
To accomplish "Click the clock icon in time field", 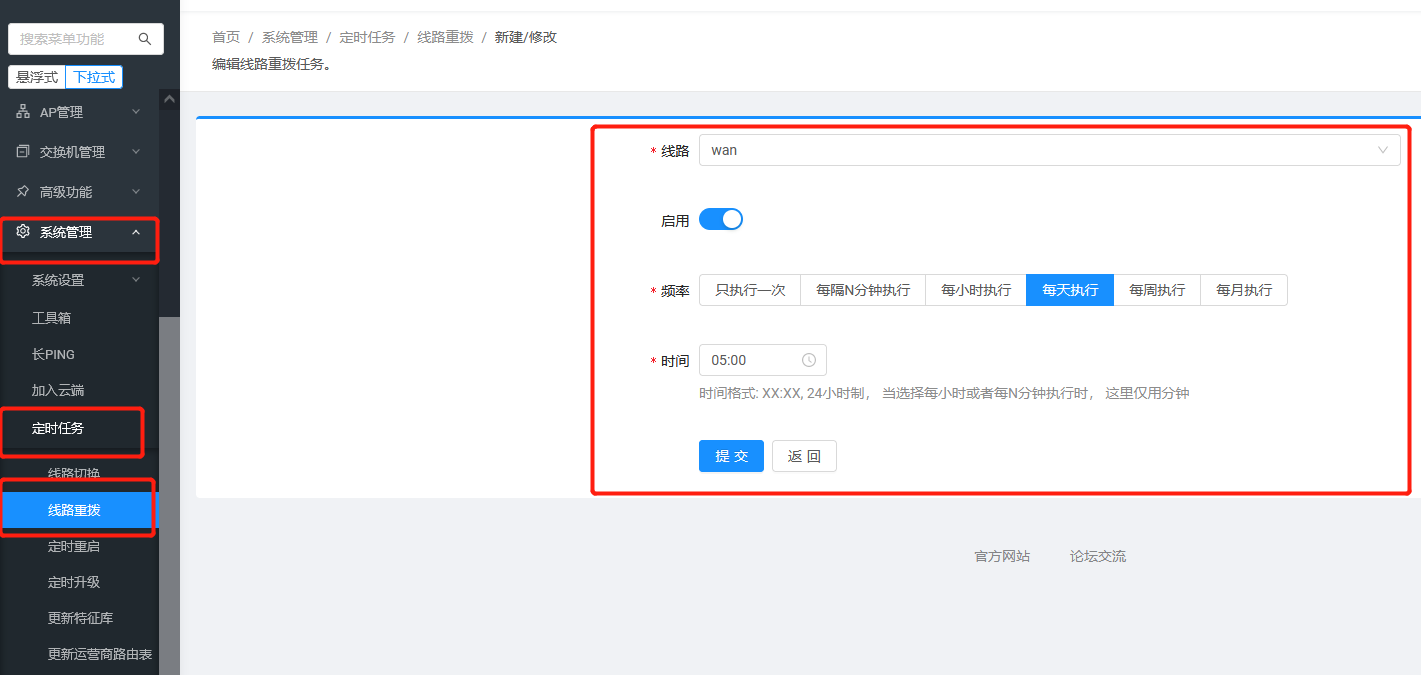I will (x=809, y=360).
